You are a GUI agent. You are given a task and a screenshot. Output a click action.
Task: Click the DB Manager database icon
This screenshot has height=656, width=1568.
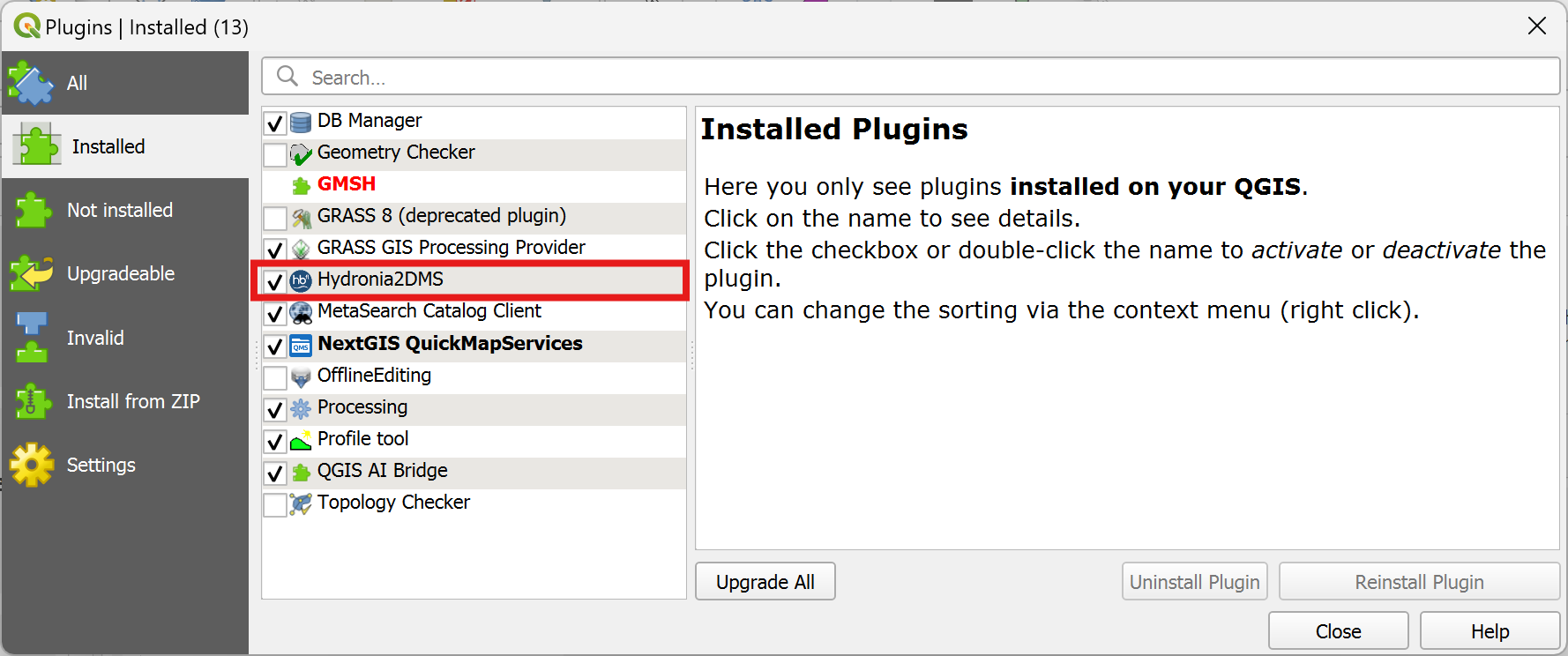[x=301, y=122]
